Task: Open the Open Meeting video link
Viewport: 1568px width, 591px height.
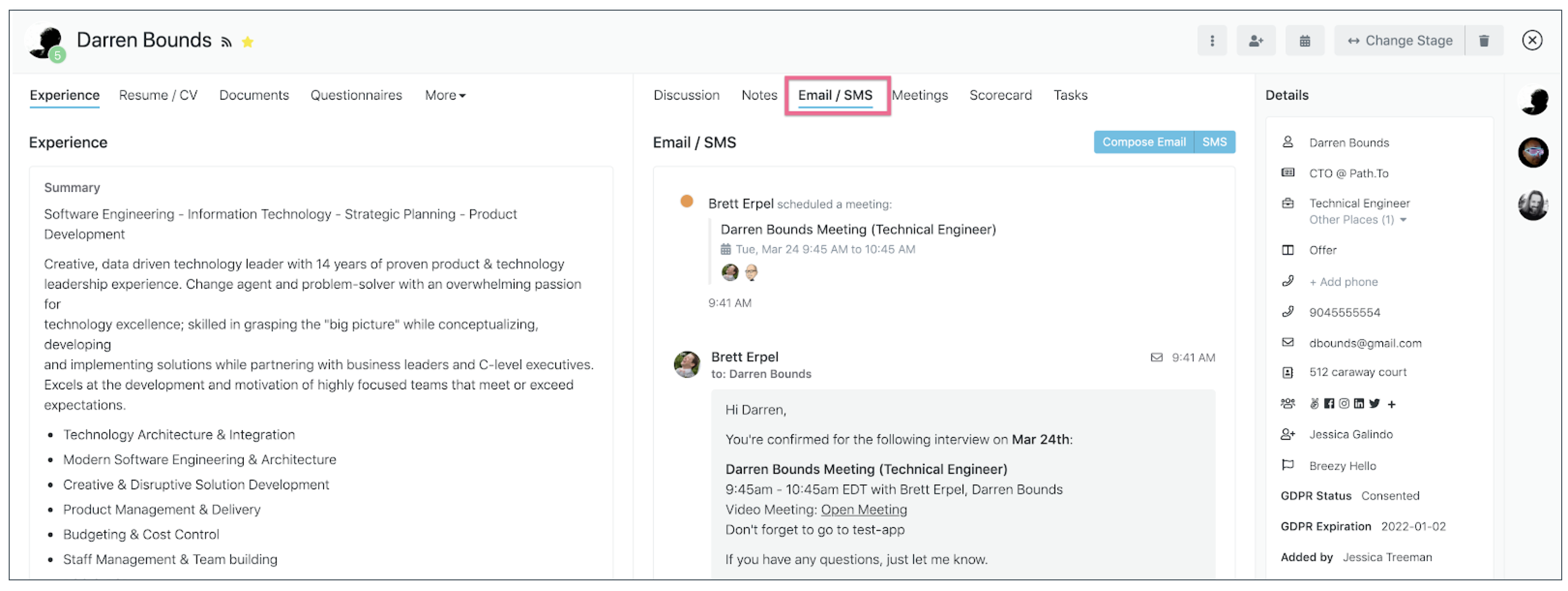Action: (x=863, y=509)
